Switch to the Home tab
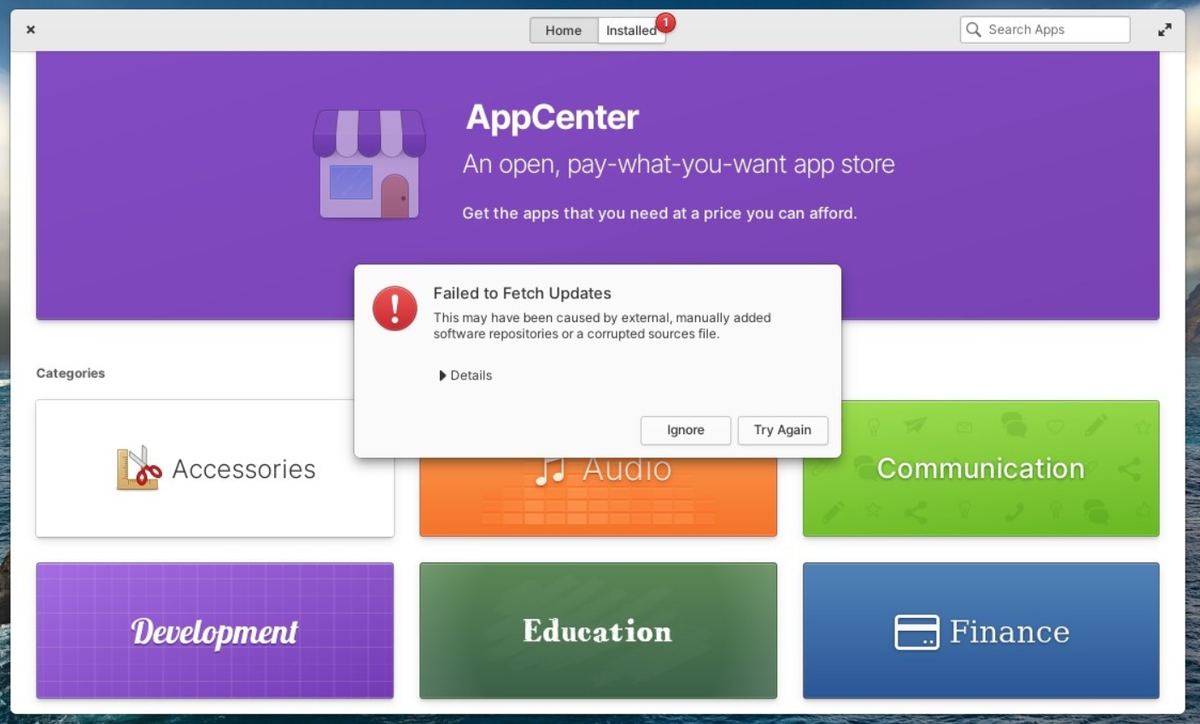Viewport: 1200px width, 724px height. (563, 30)
